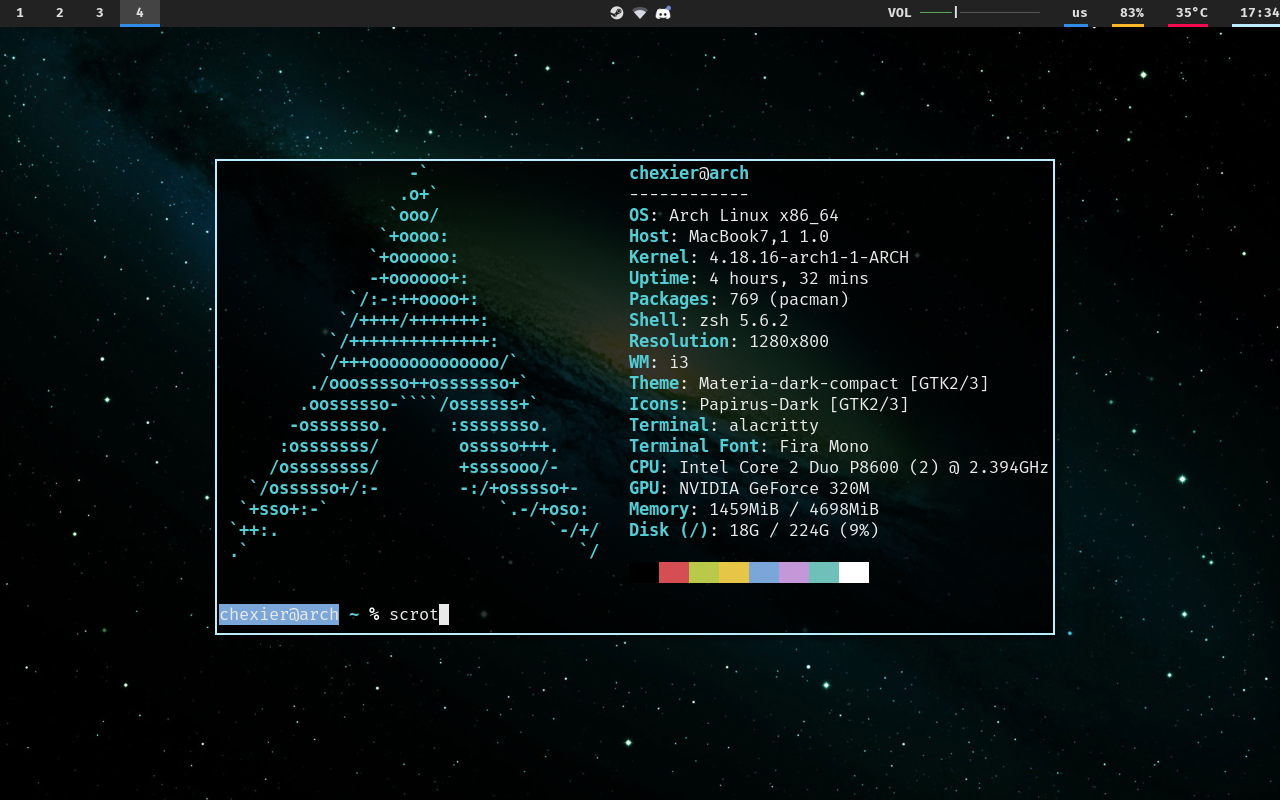Click the Packages: 769 (pacman) line
The width and height of the screenshot is (1280, 800).
pos(739,299)
